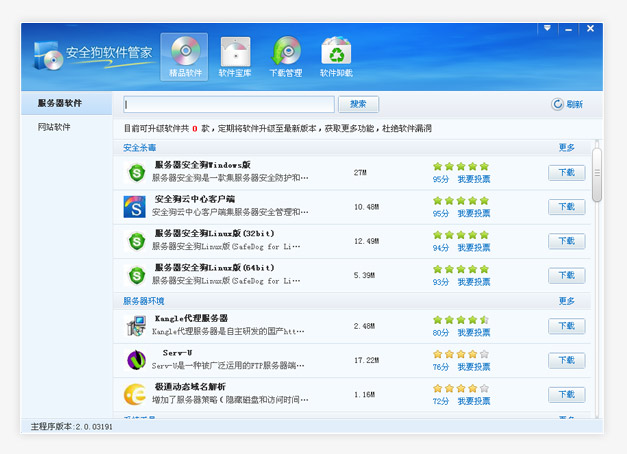
Task: Click the 服务器安全狗Windows版 app icon
Action: pos(135,173)
